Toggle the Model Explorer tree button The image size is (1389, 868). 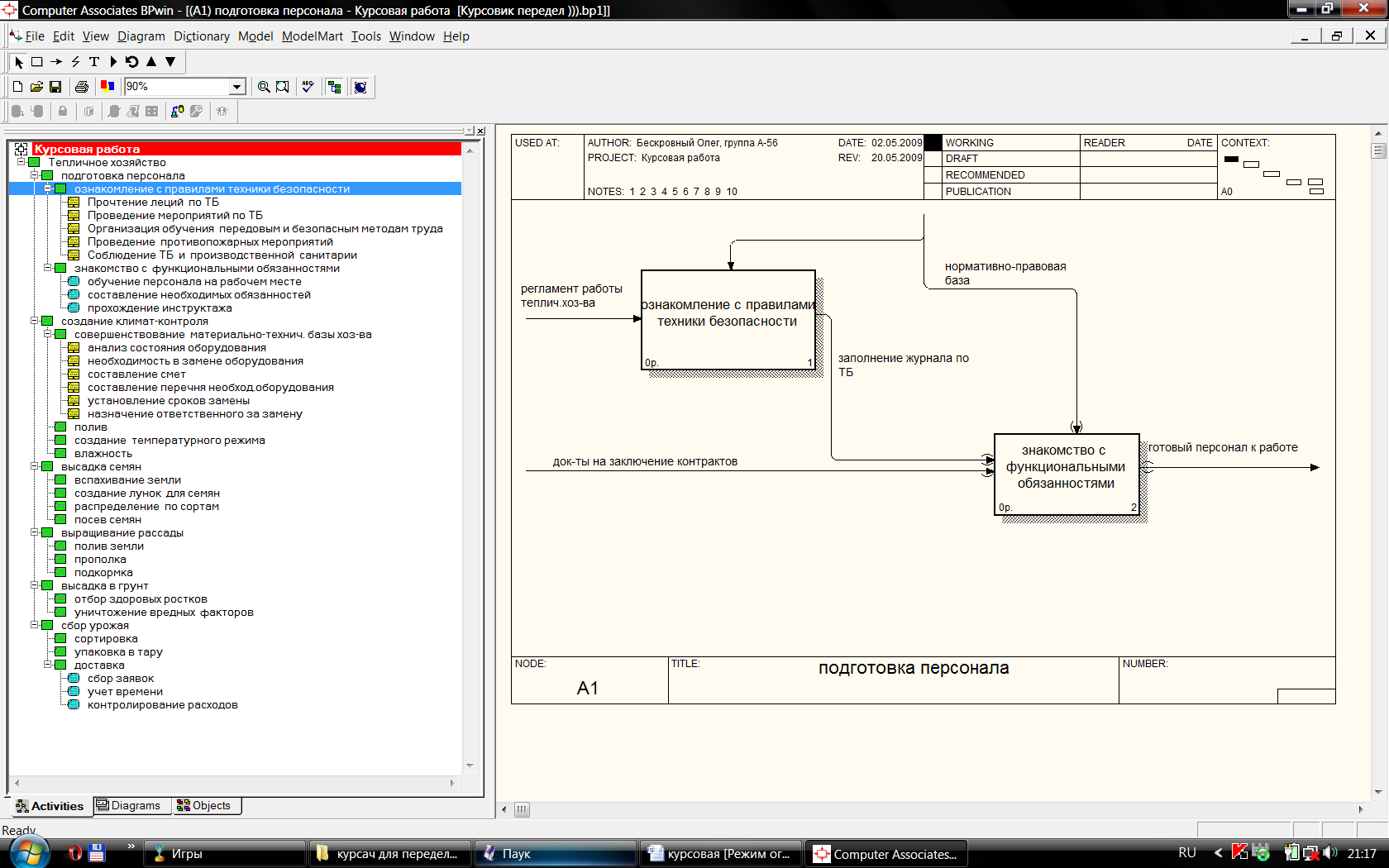[x=335, y=87]
